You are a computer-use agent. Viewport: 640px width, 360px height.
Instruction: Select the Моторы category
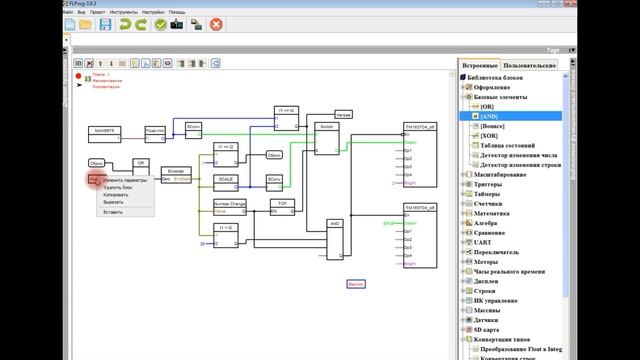[x=486, y=262]
